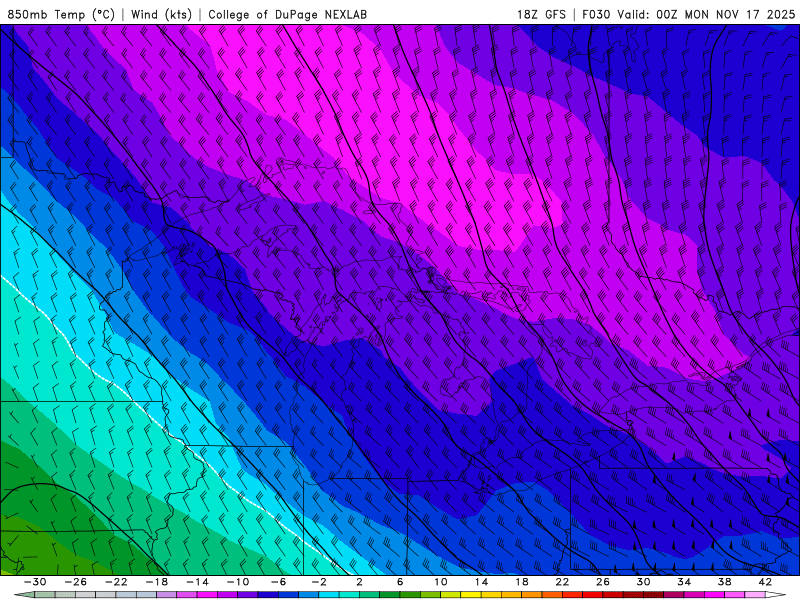Select the positive 18 color scale label
Image resolution: width=800 pixels, height=600 pixels.
point(521,582)
